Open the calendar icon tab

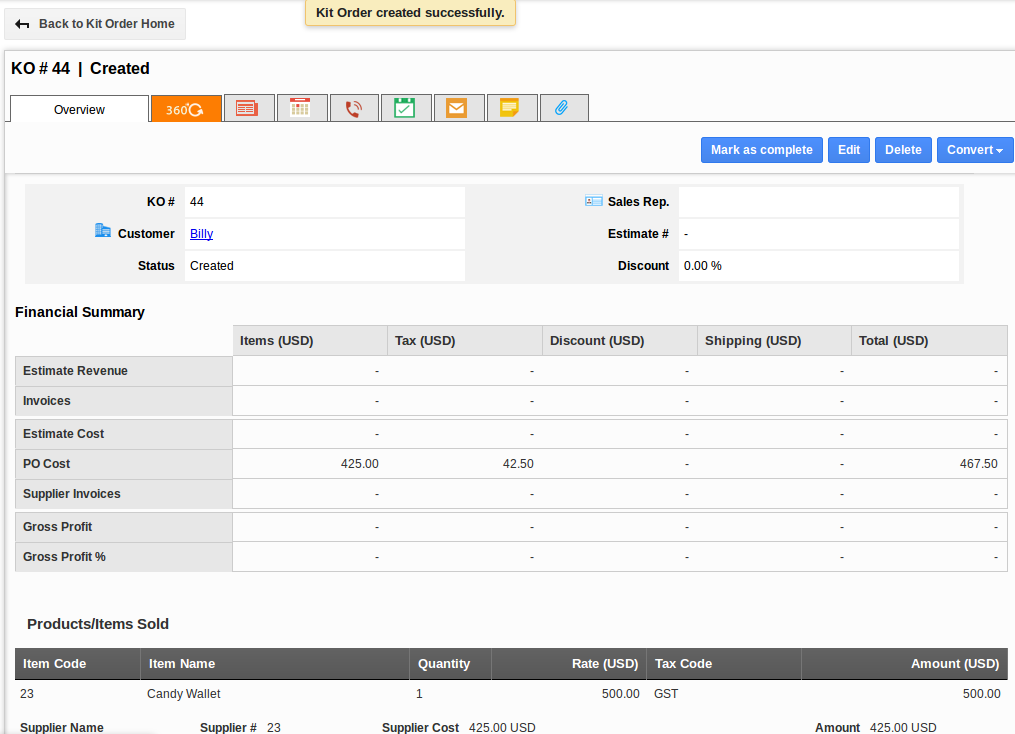coord(301,107)
